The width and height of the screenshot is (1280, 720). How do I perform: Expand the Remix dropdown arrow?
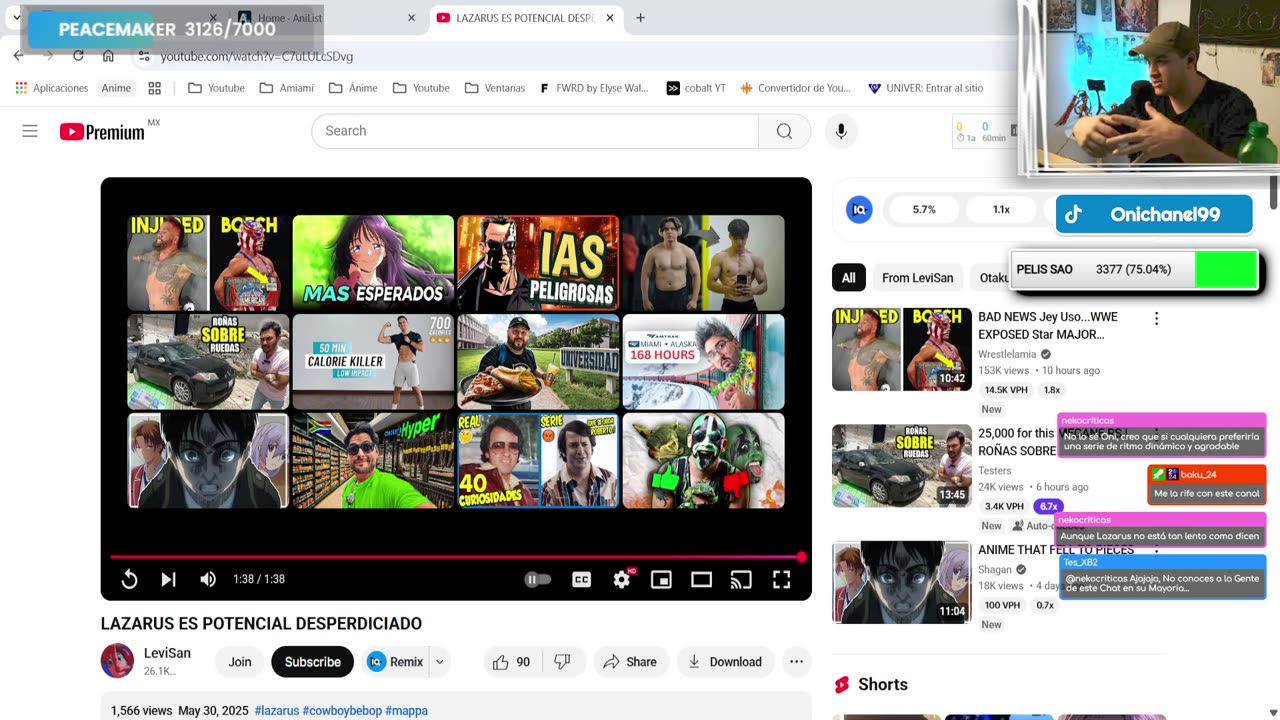(439, 662)
